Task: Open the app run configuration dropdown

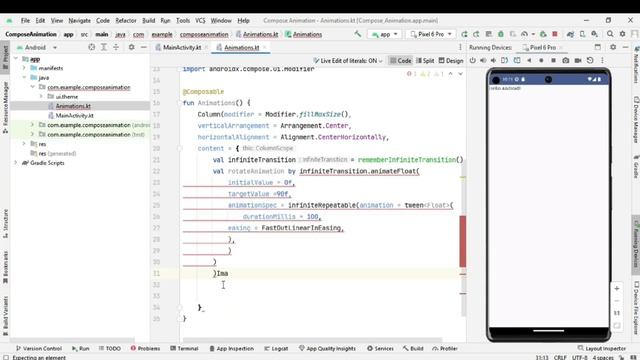Action: [x=384, y=34]
